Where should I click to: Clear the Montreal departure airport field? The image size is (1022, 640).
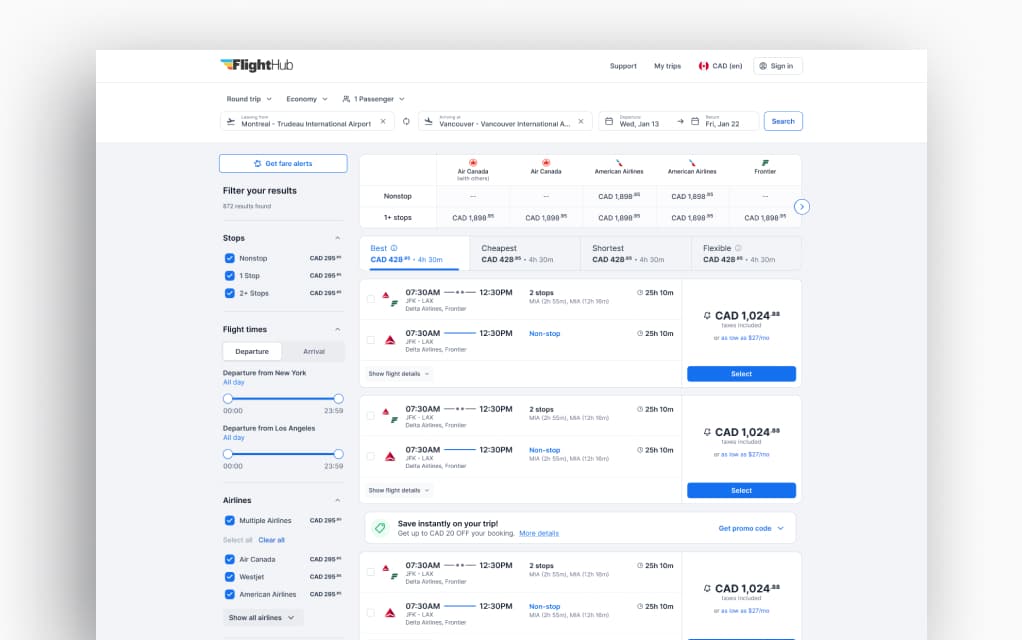point(383,121)
